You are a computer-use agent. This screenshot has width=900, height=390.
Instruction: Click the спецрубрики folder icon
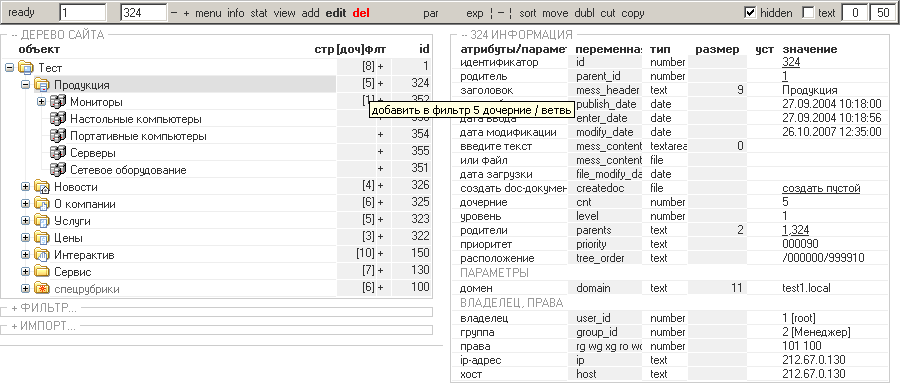tap(42, 289)
